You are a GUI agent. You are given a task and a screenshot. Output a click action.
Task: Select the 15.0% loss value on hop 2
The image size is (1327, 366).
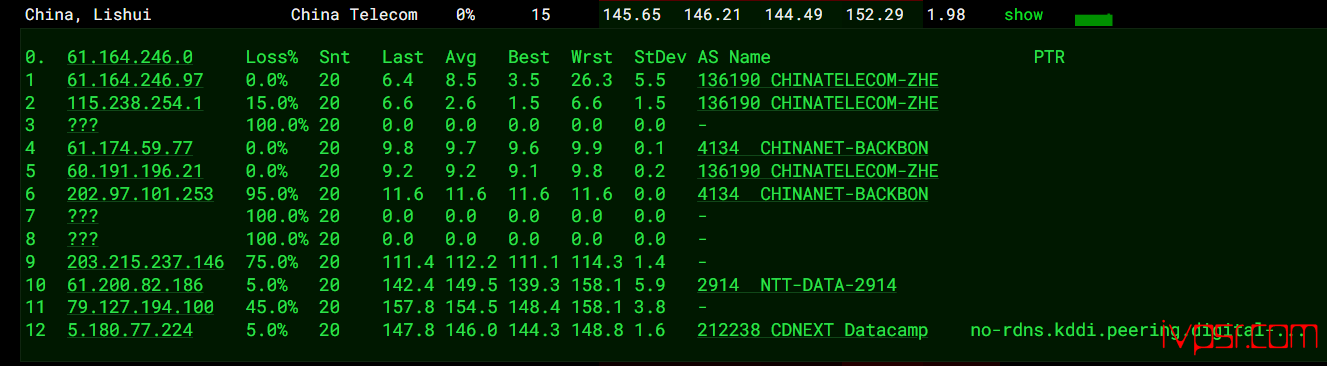click(x=272, y=103)
